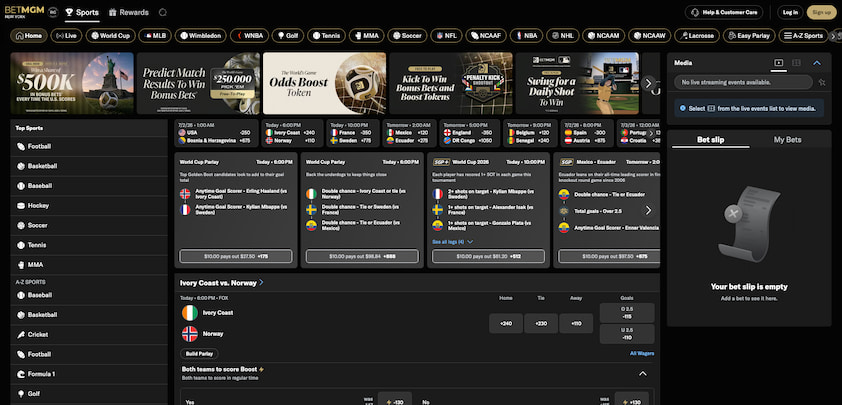Open the $500K bonus bets promo banner

72,83
